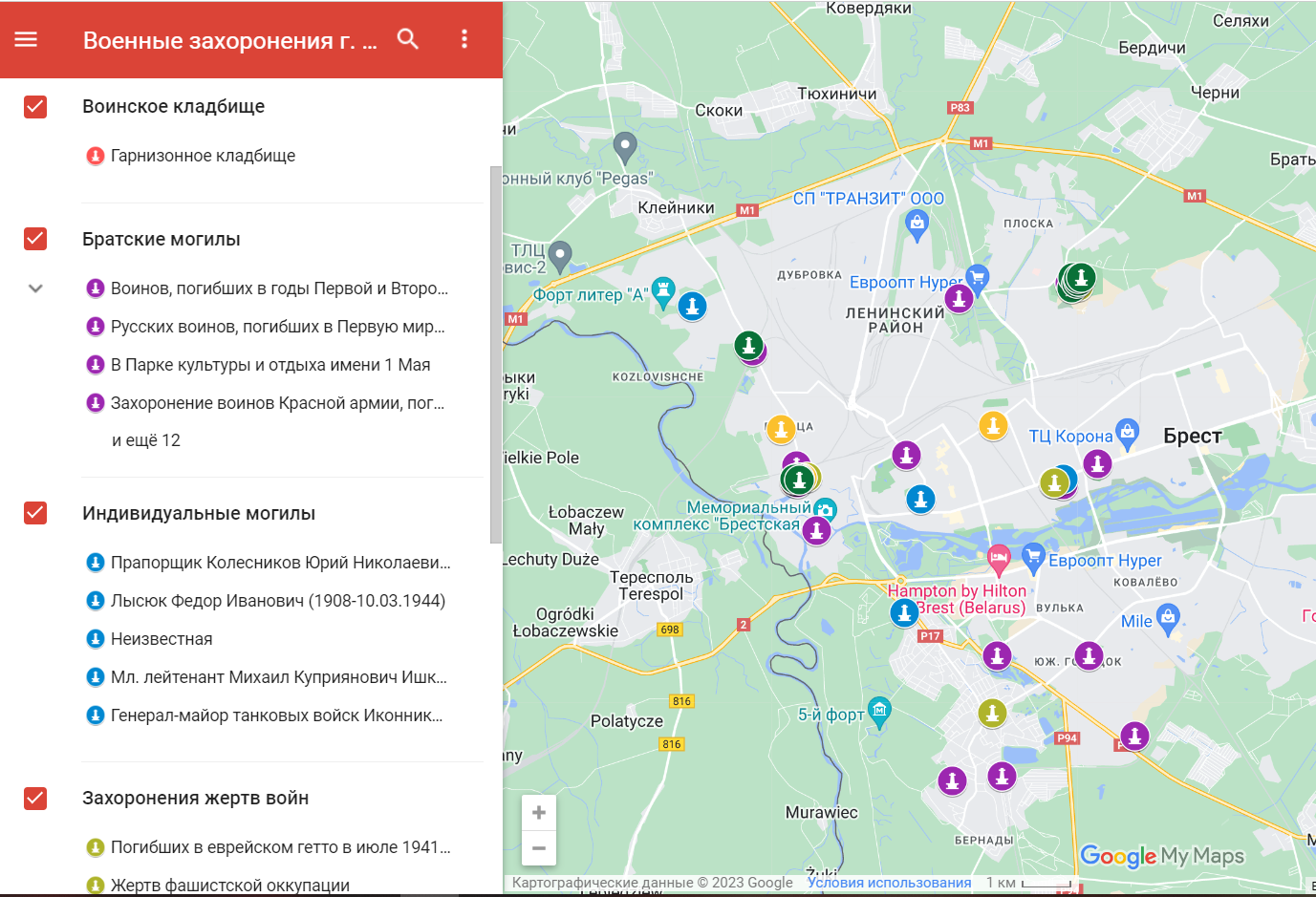The width and height of the screenshot is (1316, 897).
Task: Click the Hampton by Hilton hotel marker
Action: (999, 558)
